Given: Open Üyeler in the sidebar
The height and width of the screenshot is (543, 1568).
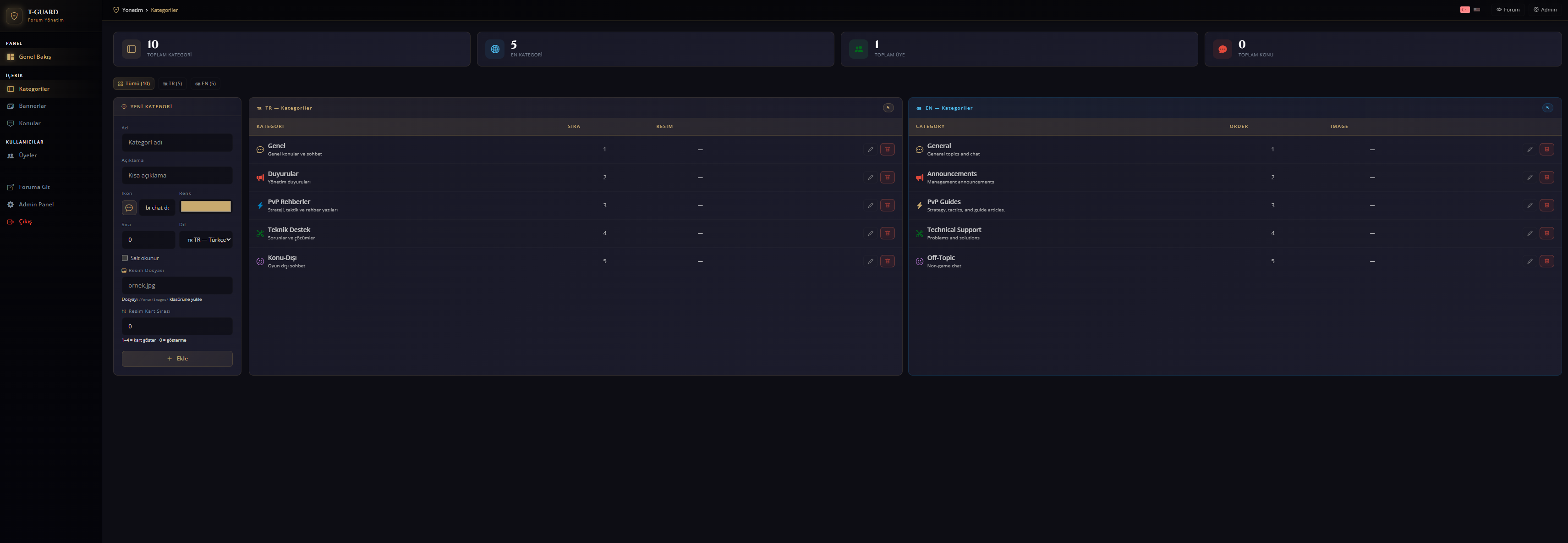Looking at the screenshot, I should 50,155.
